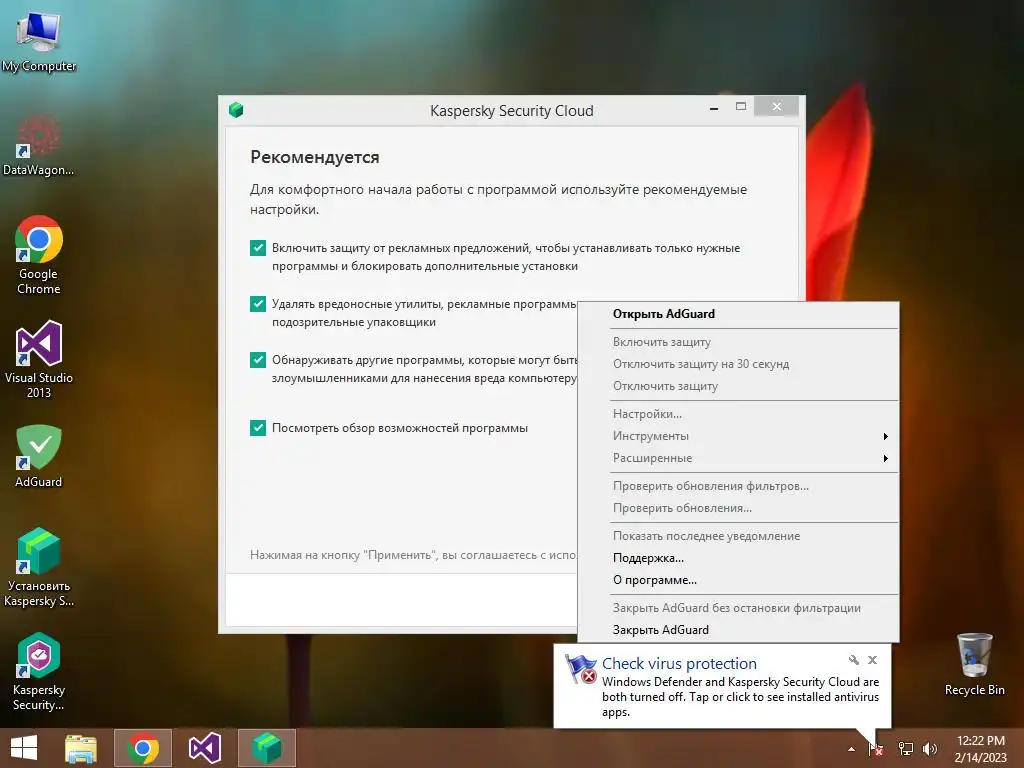Uncheck the Удалять вредоносные утилиты checkbox
This screenshot has width=1024, height=768.
click(258, 304)
